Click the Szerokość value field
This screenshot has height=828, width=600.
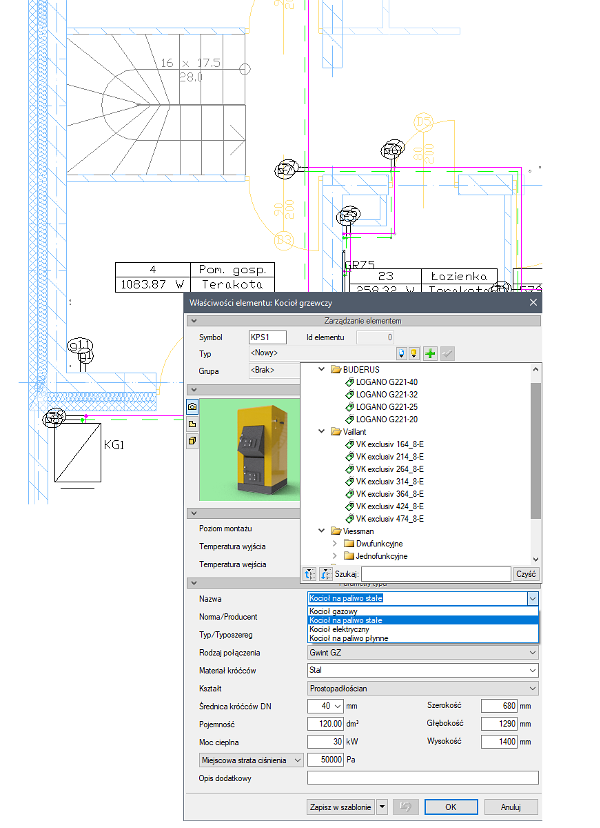point(499,706)
